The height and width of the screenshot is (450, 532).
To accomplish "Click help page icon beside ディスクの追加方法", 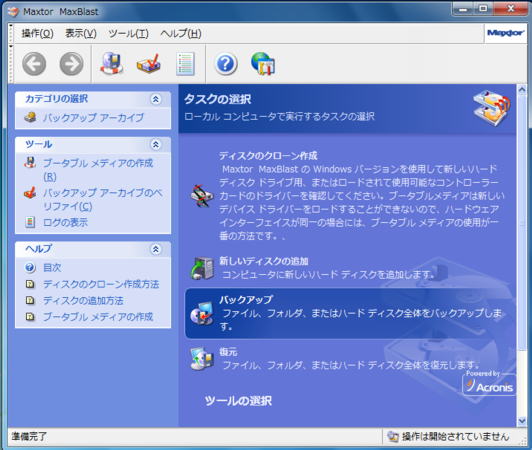I will point(30,300).
